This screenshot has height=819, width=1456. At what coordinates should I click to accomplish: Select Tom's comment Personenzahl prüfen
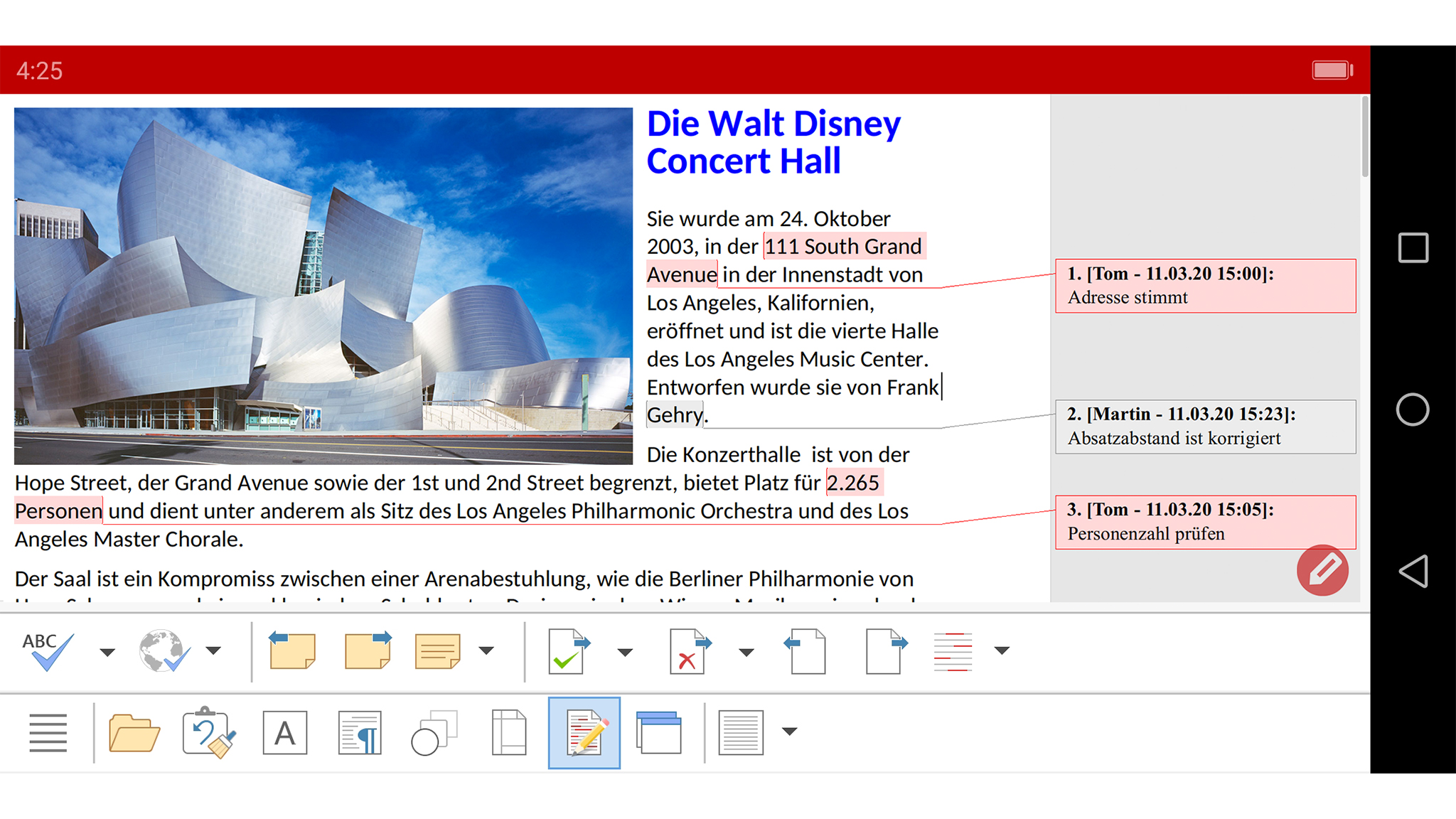[1206, 522]
